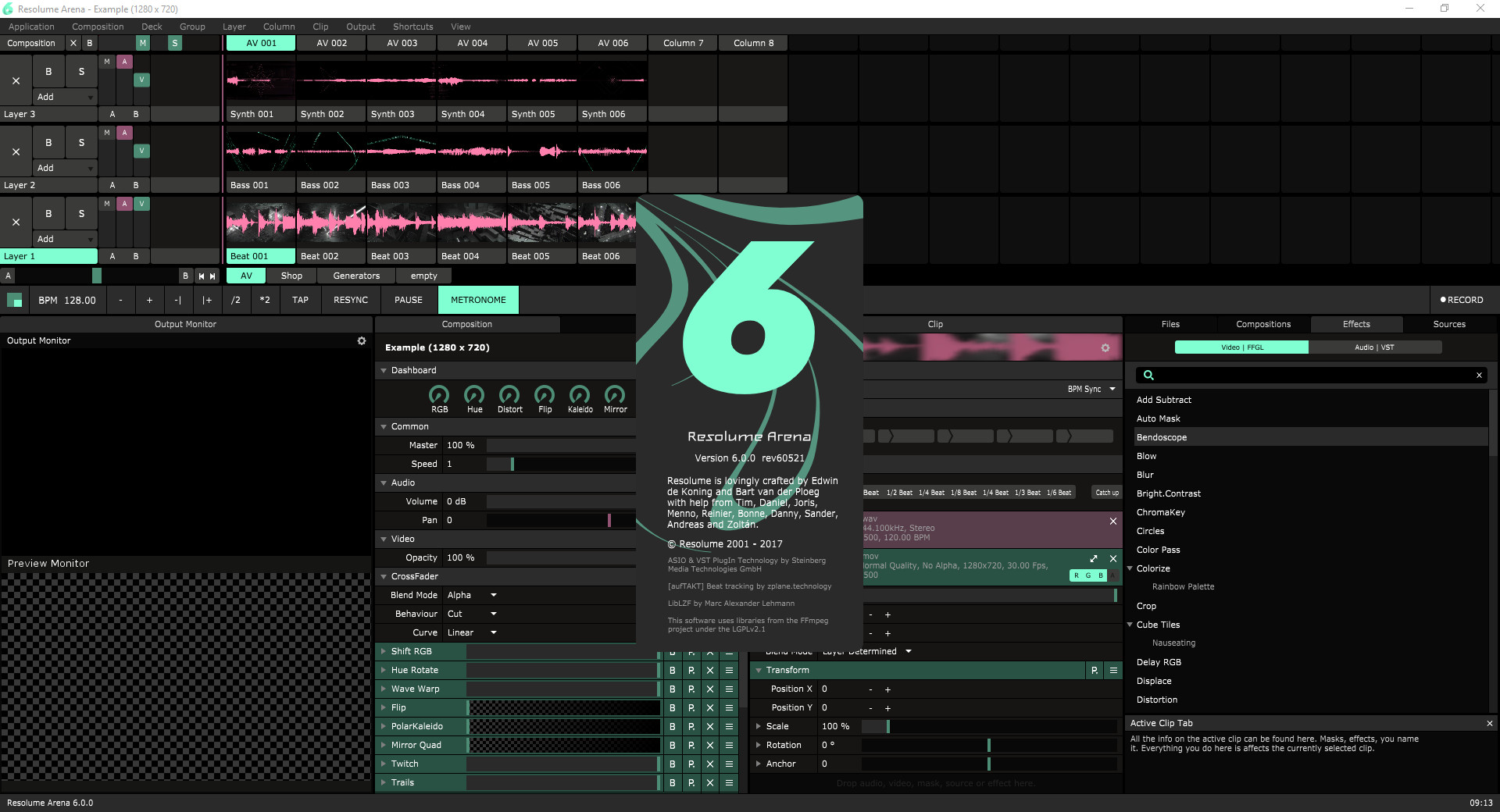
Task: Open Flip effect preset menu
Action: click(x=691, y=707)
